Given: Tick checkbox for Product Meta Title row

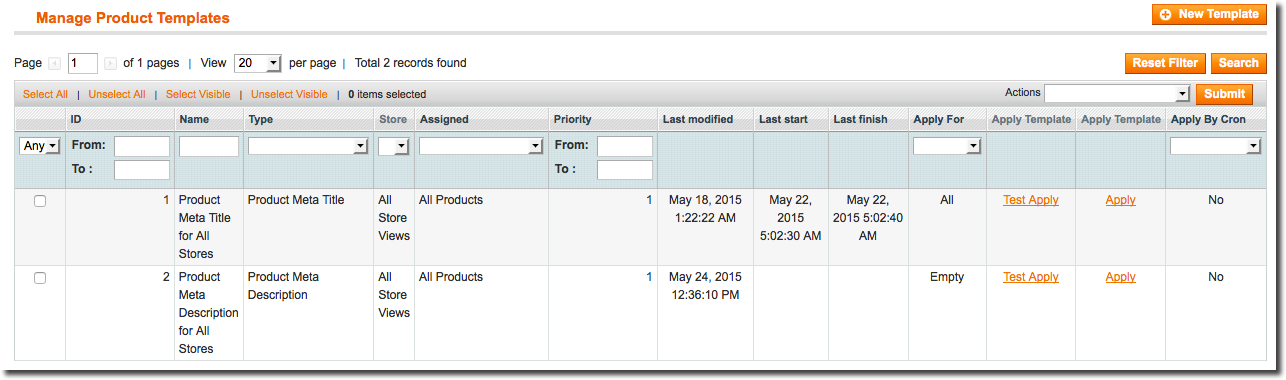Looking at the screenshot, I should click(40, 201).
